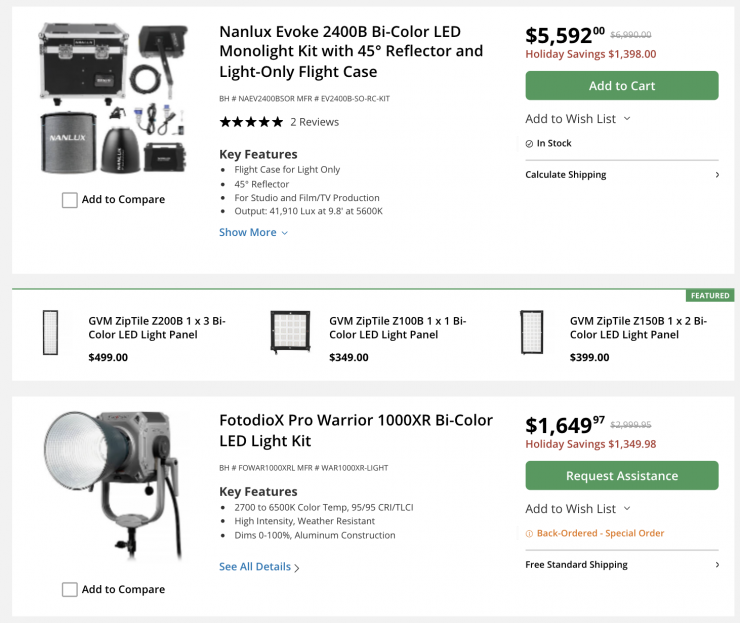740x623 pixels.
Task: Click the Back-Ordered info icon
Action: pos(530,534)
